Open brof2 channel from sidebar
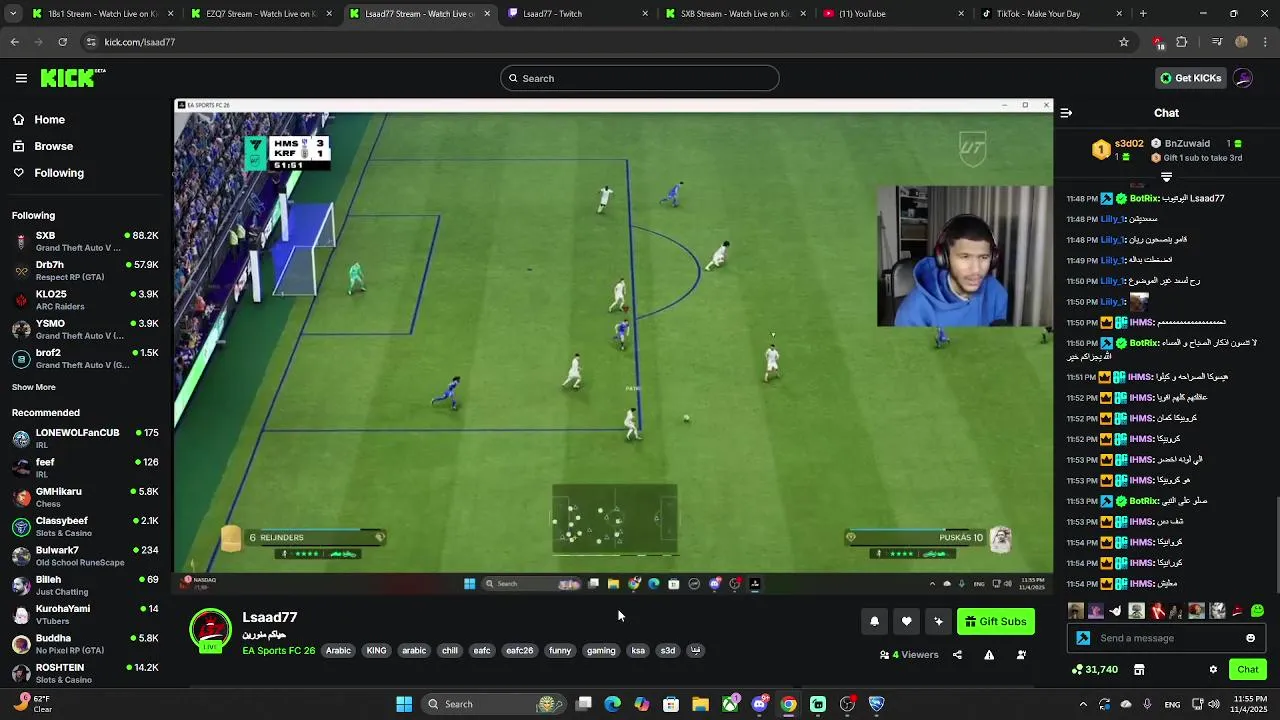Viewport: 1280px width, 720px height. (x=85, y=358)
